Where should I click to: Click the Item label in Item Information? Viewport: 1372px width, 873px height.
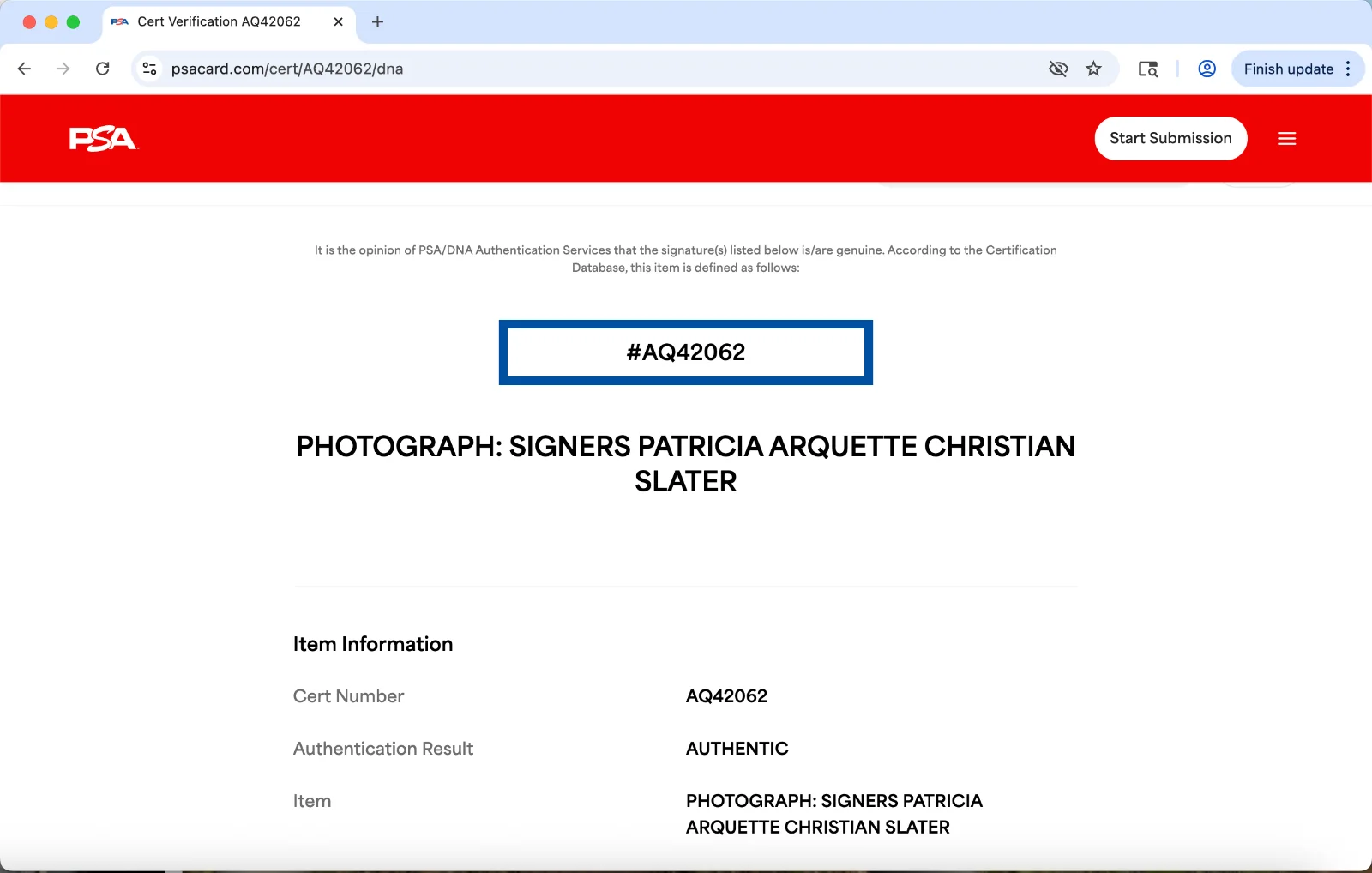[312, 801]
